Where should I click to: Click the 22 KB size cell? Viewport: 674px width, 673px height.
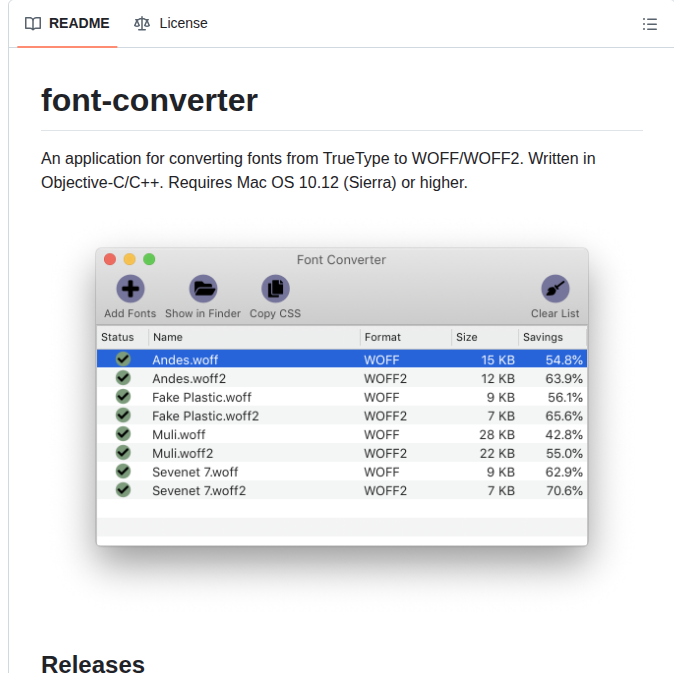click(x=497, y=453)
